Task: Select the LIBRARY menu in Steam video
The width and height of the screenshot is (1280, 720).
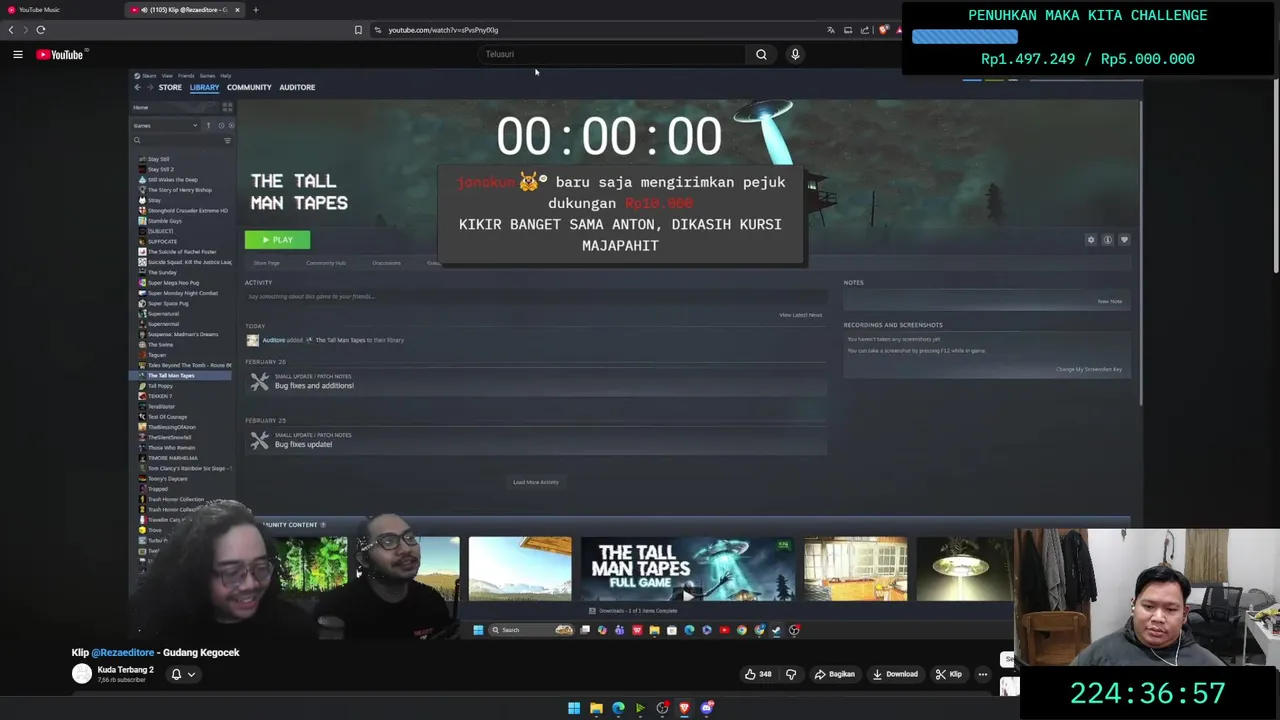Action: coord(204,87)
